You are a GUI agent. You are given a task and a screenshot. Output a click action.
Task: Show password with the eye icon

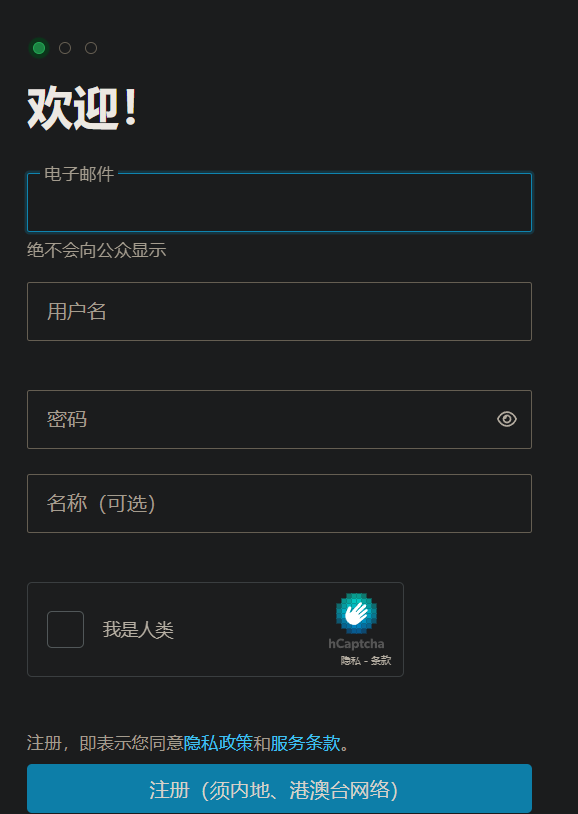click(506, 419)
